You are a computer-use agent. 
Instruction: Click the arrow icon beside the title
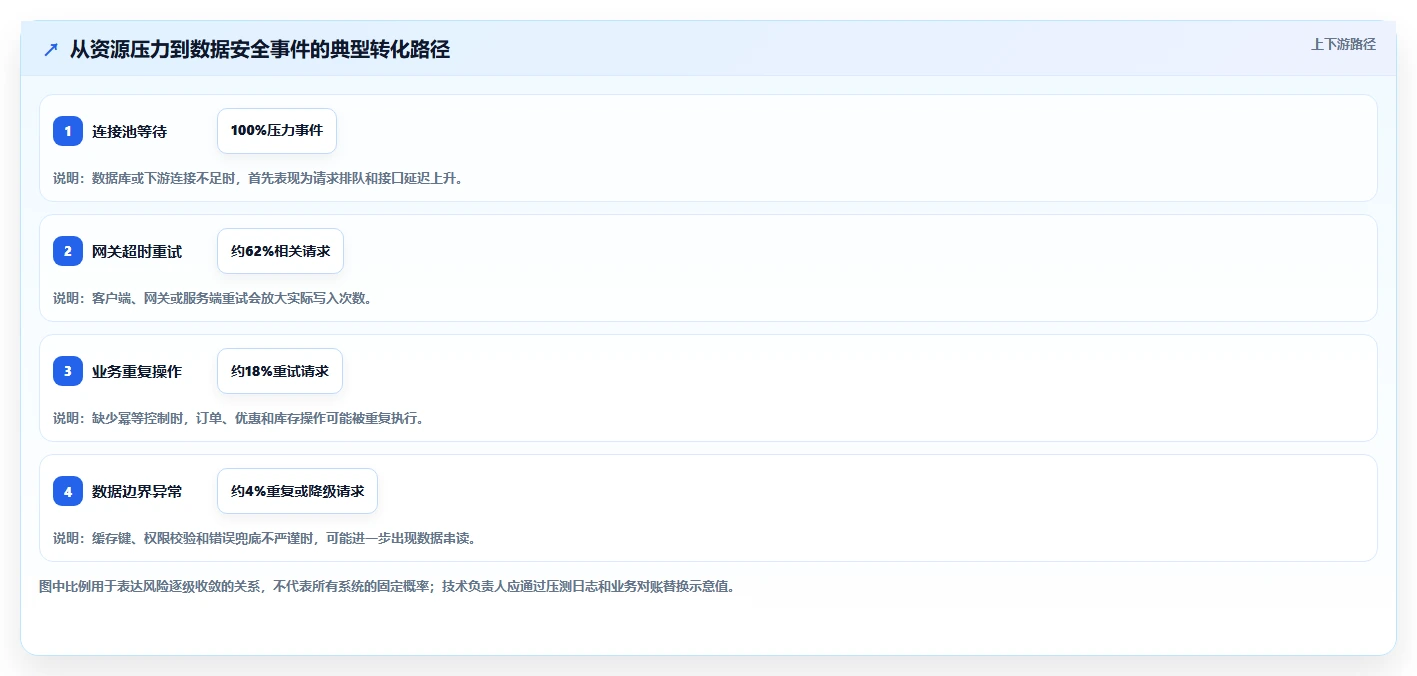pyautogui.click(x=51, y=49)
